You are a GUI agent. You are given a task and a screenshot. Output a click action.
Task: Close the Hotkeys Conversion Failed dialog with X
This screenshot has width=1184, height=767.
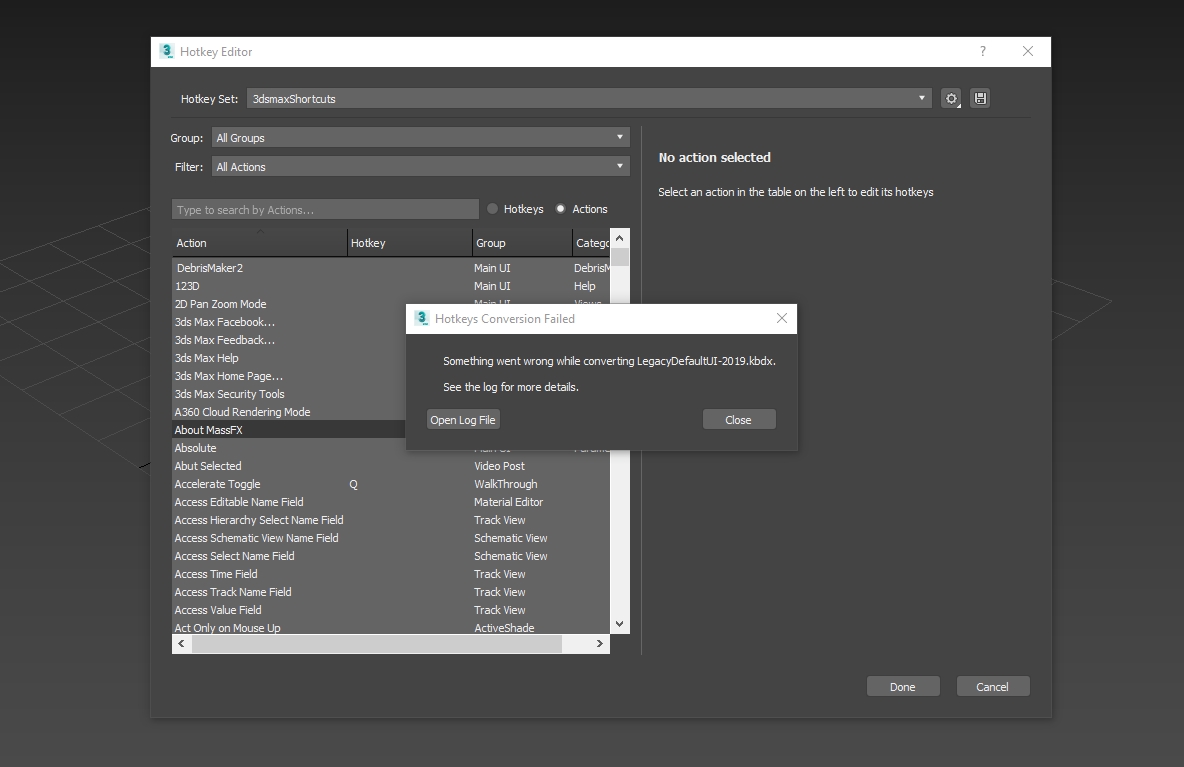click(782, 319)
